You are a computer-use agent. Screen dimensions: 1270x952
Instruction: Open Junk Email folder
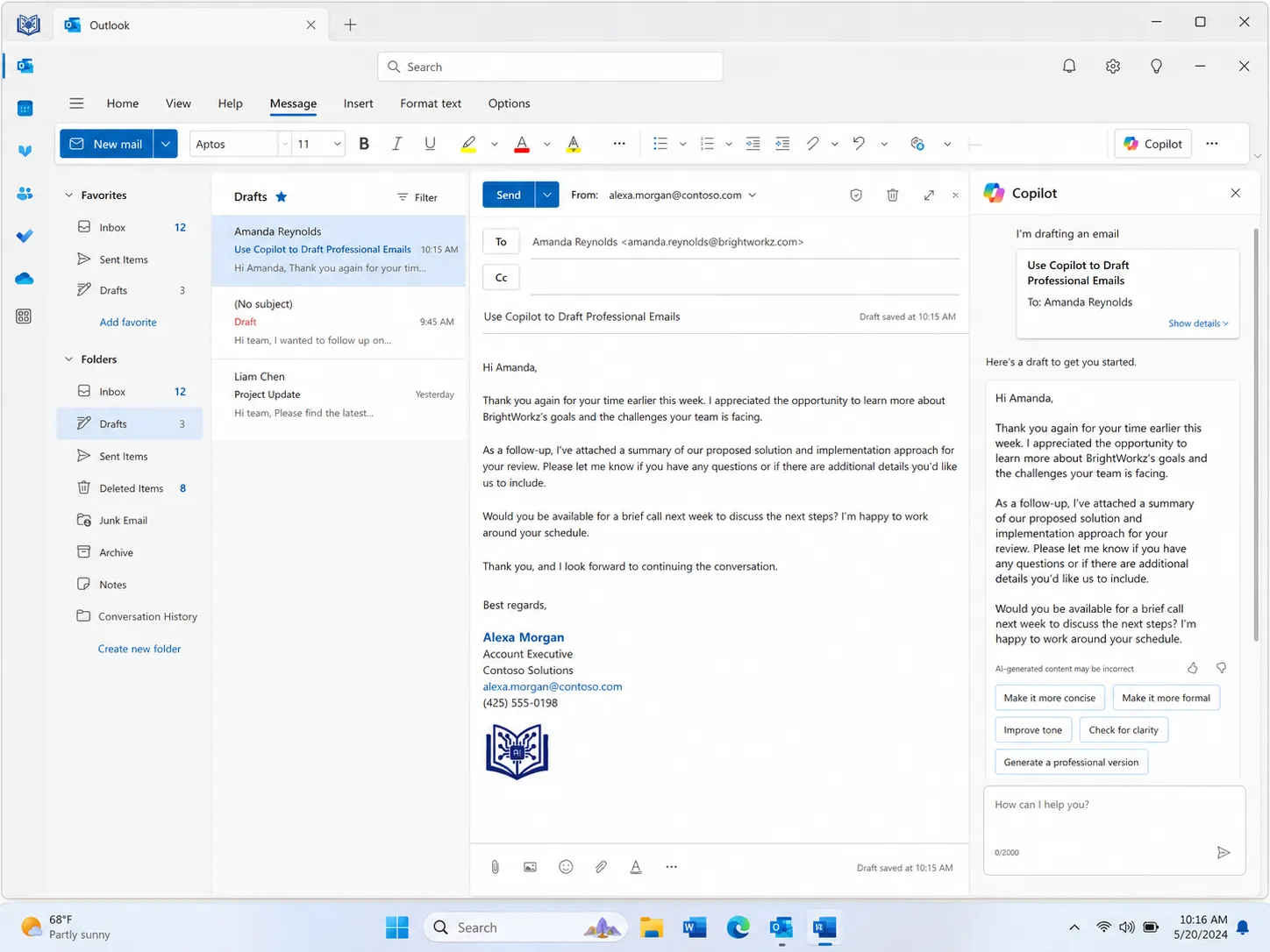click(130, 521)
